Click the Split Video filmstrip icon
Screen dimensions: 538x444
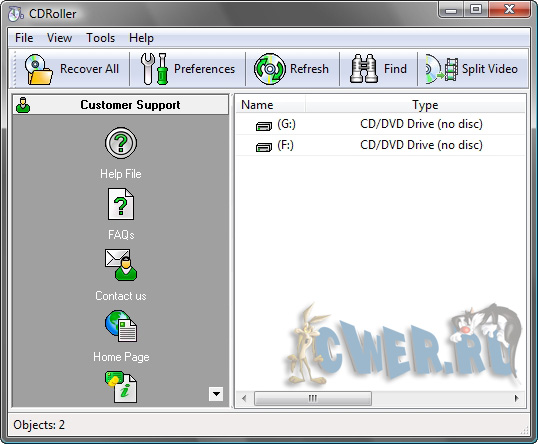pyautogui.click(x=442, y=69)
